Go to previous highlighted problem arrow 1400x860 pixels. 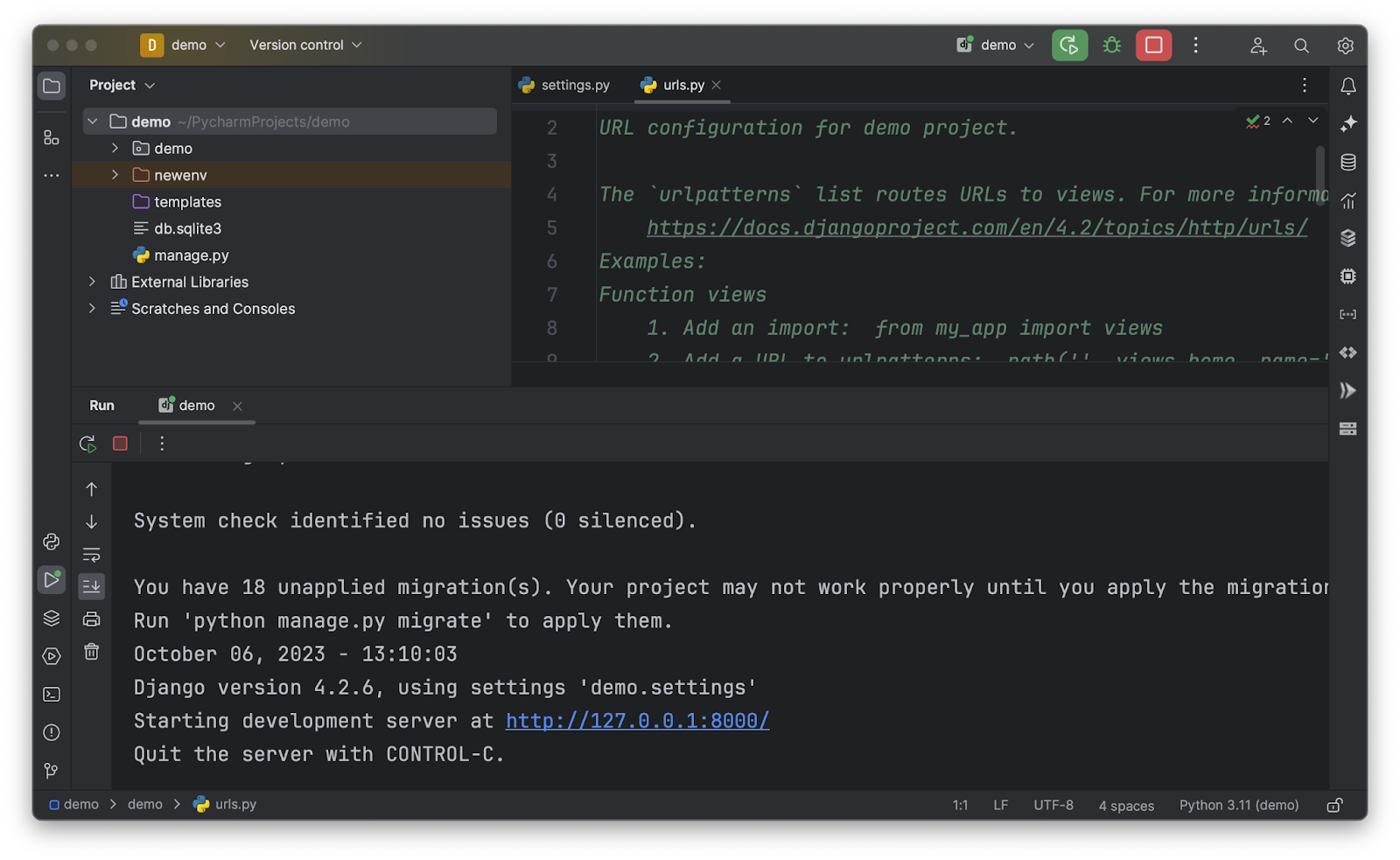click(x=1287, y=121)
